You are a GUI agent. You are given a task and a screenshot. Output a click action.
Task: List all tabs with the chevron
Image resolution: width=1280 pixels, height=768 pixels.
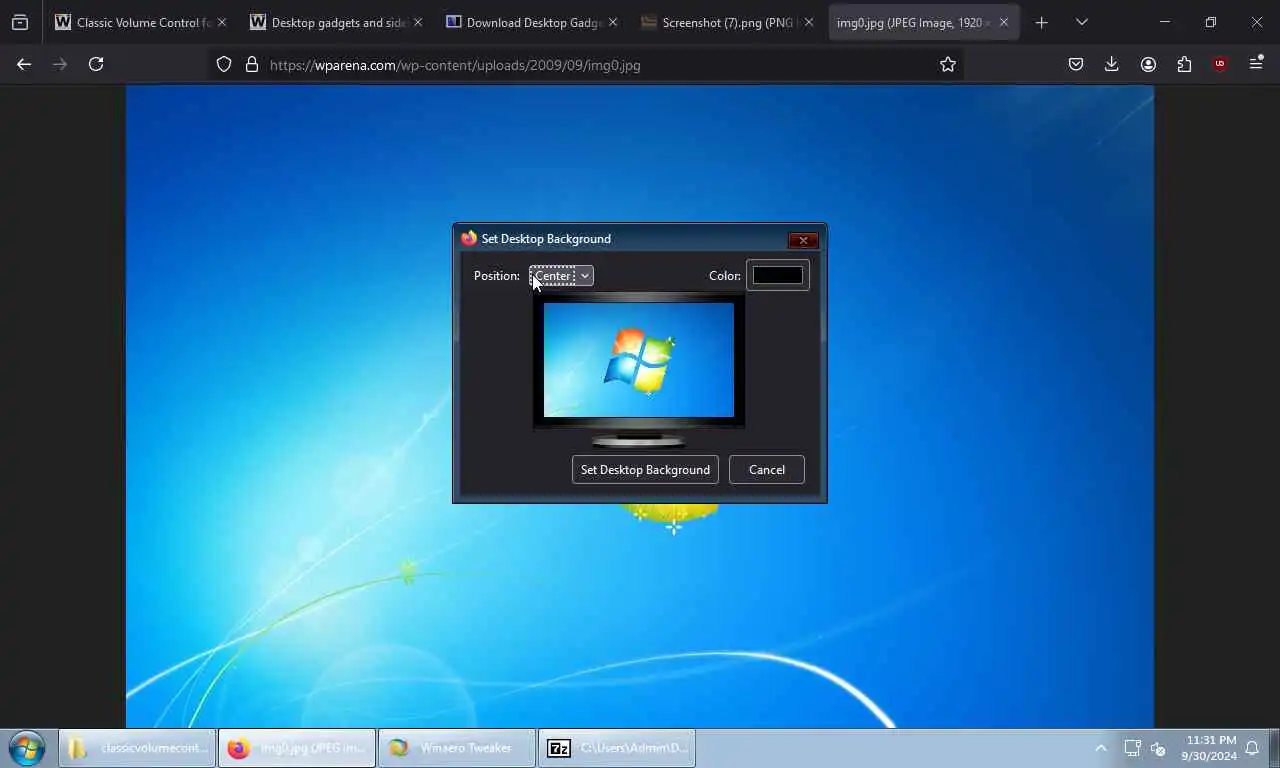pyautogui.click(x=1082, y=22)
